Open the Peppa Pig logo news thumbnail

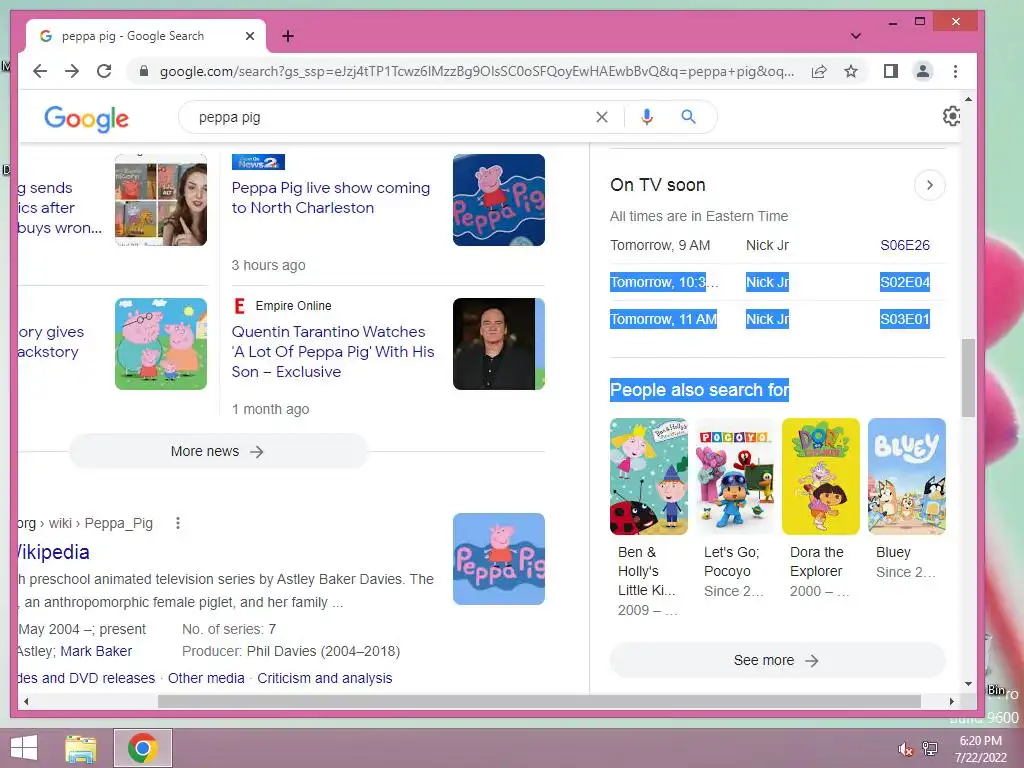tap(499, 200)
